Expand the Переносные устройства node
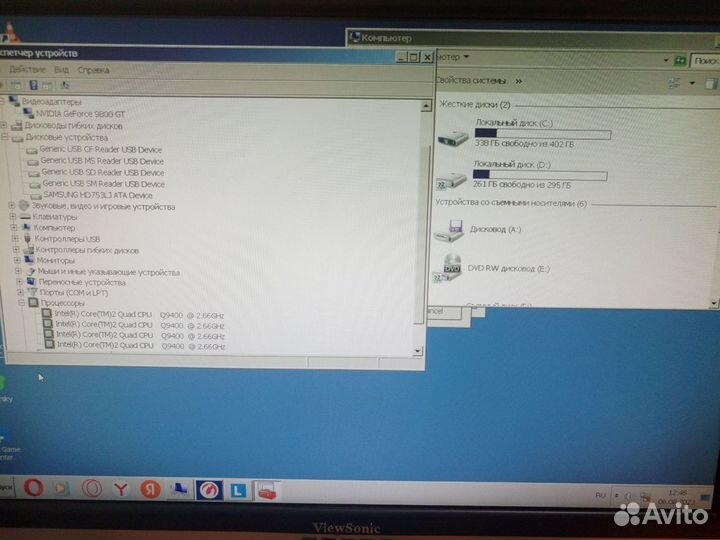This screenshot has height=540, width=720. (x=19, y=281)
